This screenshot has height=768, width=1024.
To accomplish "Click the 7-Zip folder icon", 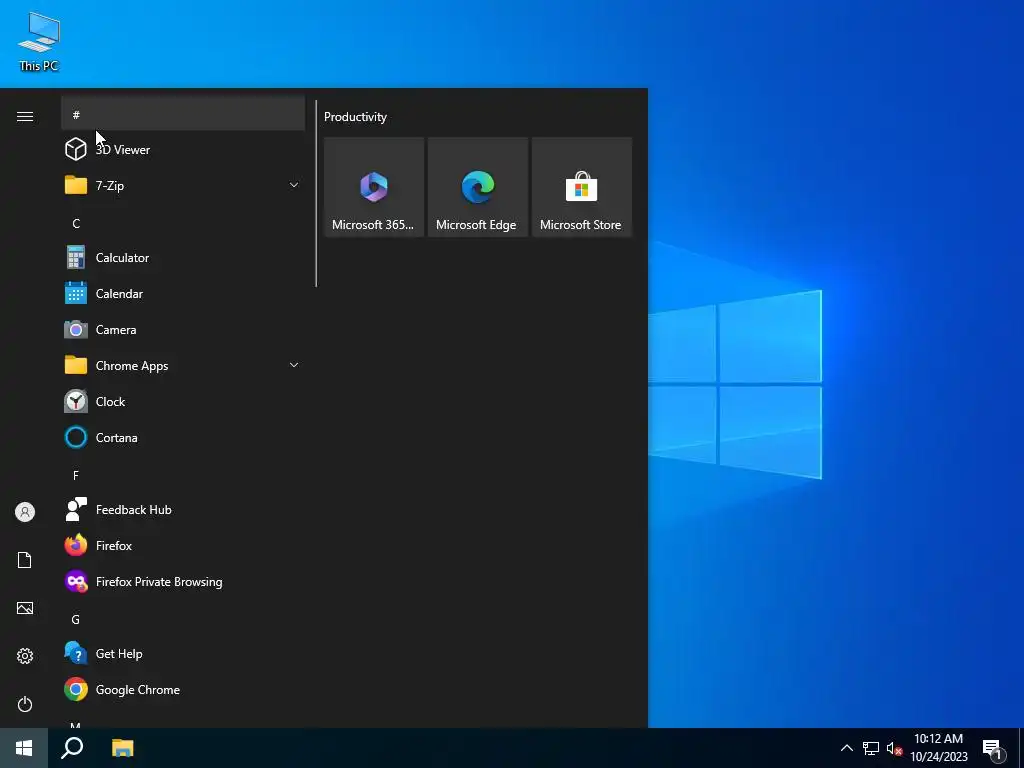I will click(x=76, y=185).
